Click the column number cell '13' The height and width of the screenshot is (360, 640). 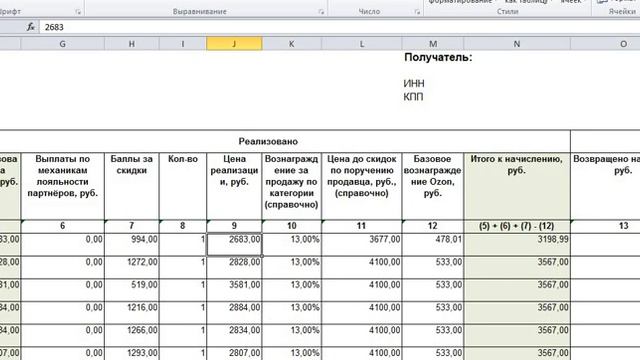[605, 226]
